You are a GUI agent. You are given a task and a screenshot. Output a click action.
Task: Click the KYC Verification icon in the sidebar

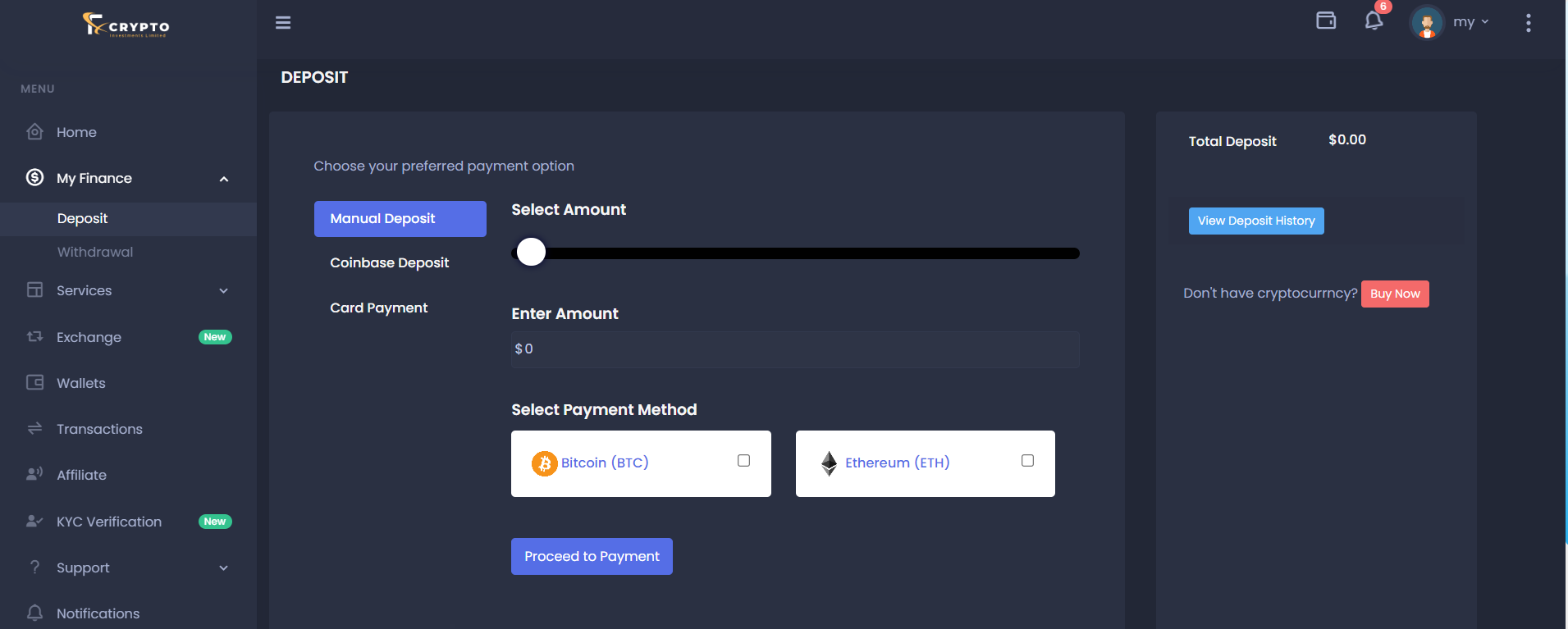click(34, 522)
